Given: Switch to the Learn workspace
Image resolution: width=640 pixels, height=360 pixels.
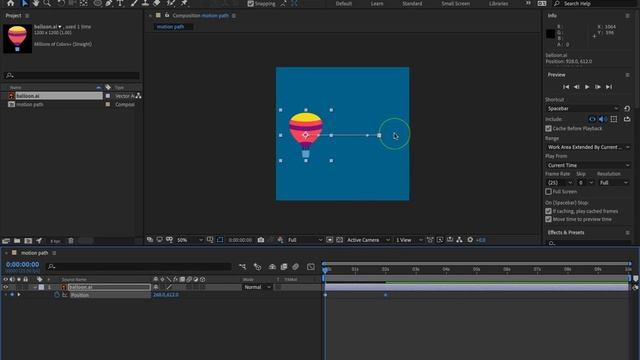Looking at the screenshot, I should pyautogui.click(x=377, y=4).
